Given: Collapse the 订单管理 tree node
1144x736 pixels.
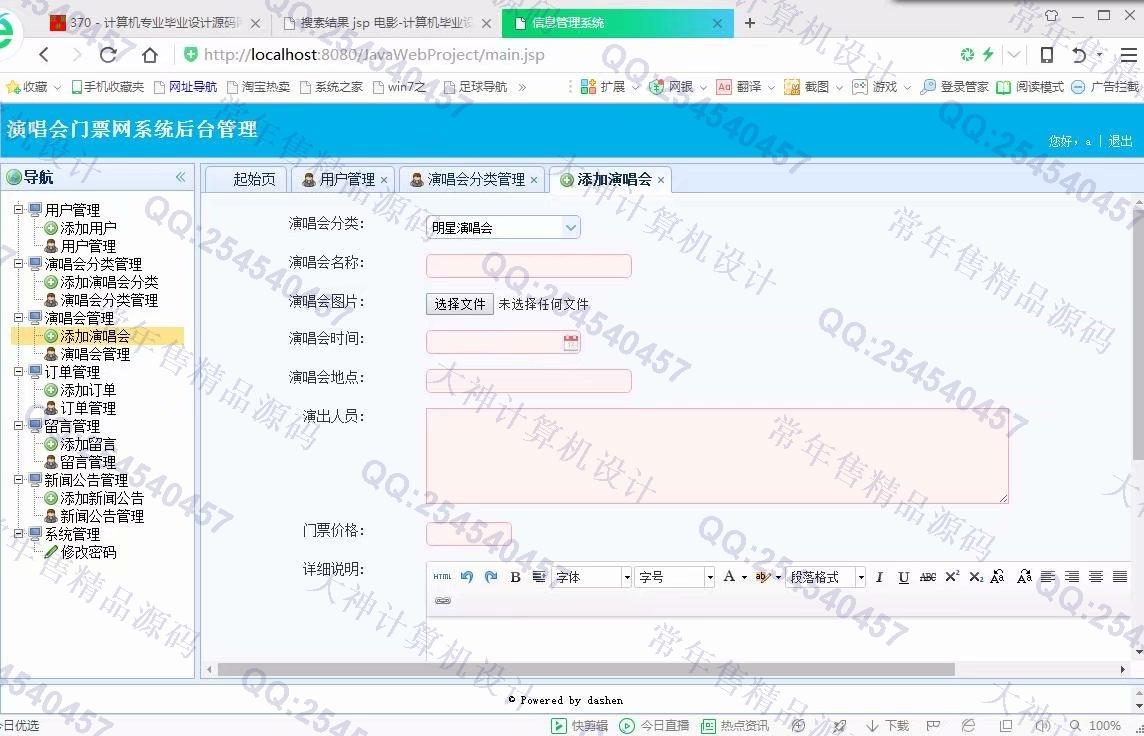Looking at the screenshot, I should pyautogui.click(x=19, y=372).
